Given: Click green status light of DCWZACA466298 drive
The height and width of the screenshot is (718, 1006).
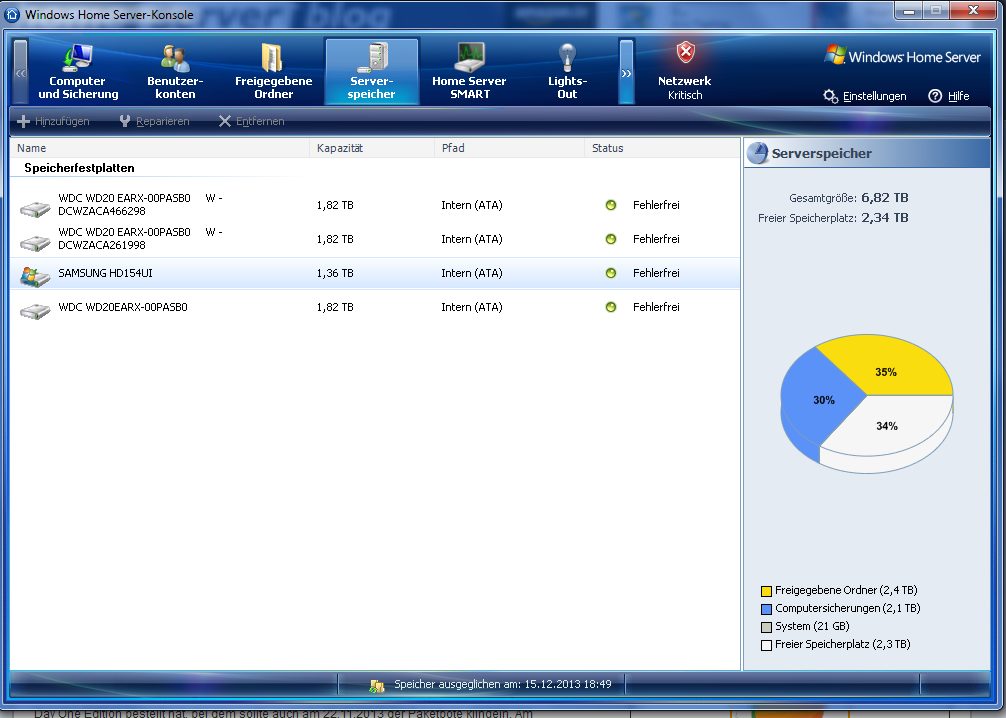Looking at the screenshot, I should click(611, 205).
